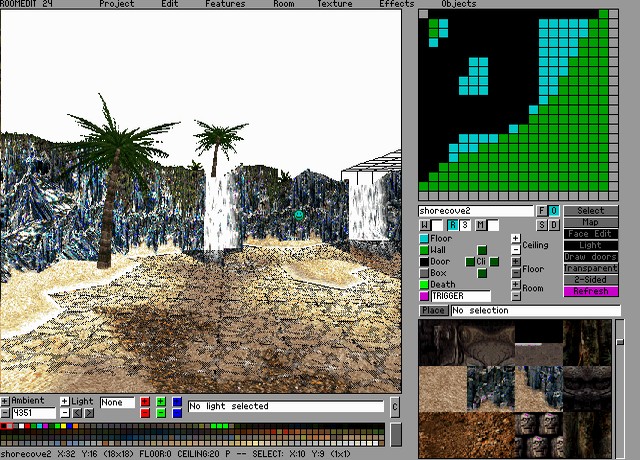Toggle the R room mode button
The image size is (640, 460).
453,225
